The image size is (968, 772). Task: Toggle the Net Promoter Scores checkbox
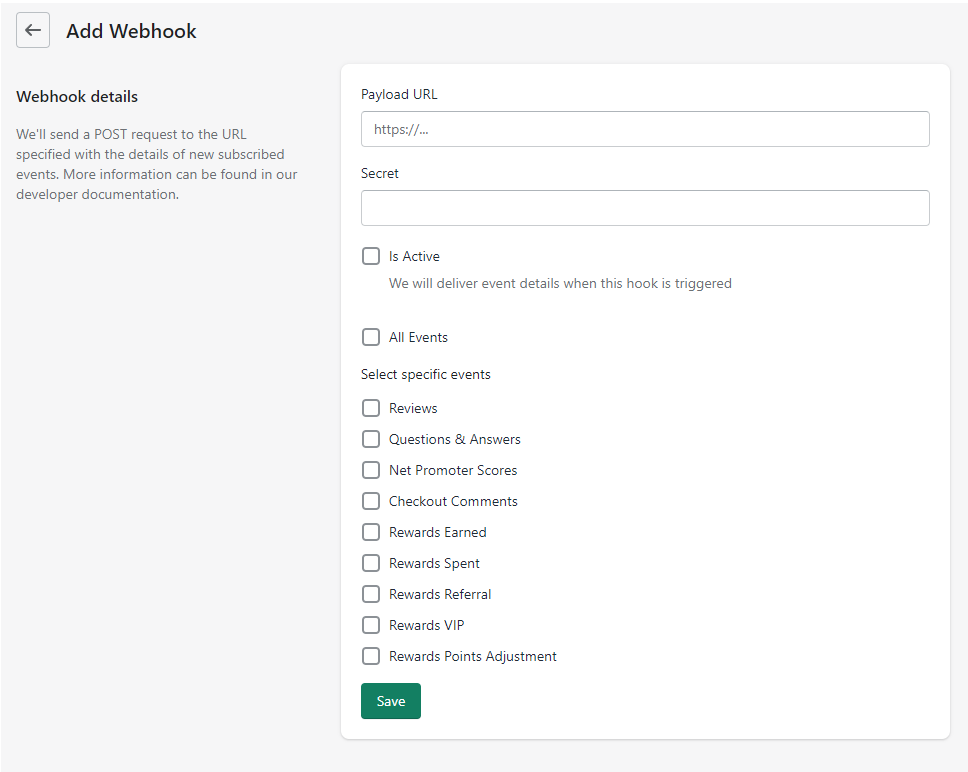pos(371,470)
